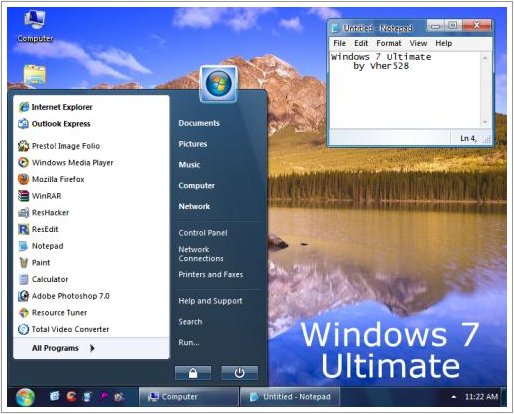Show hidden system tray icons arrow
This screenshot has width=514, height=414.
[x=453, y=397]
